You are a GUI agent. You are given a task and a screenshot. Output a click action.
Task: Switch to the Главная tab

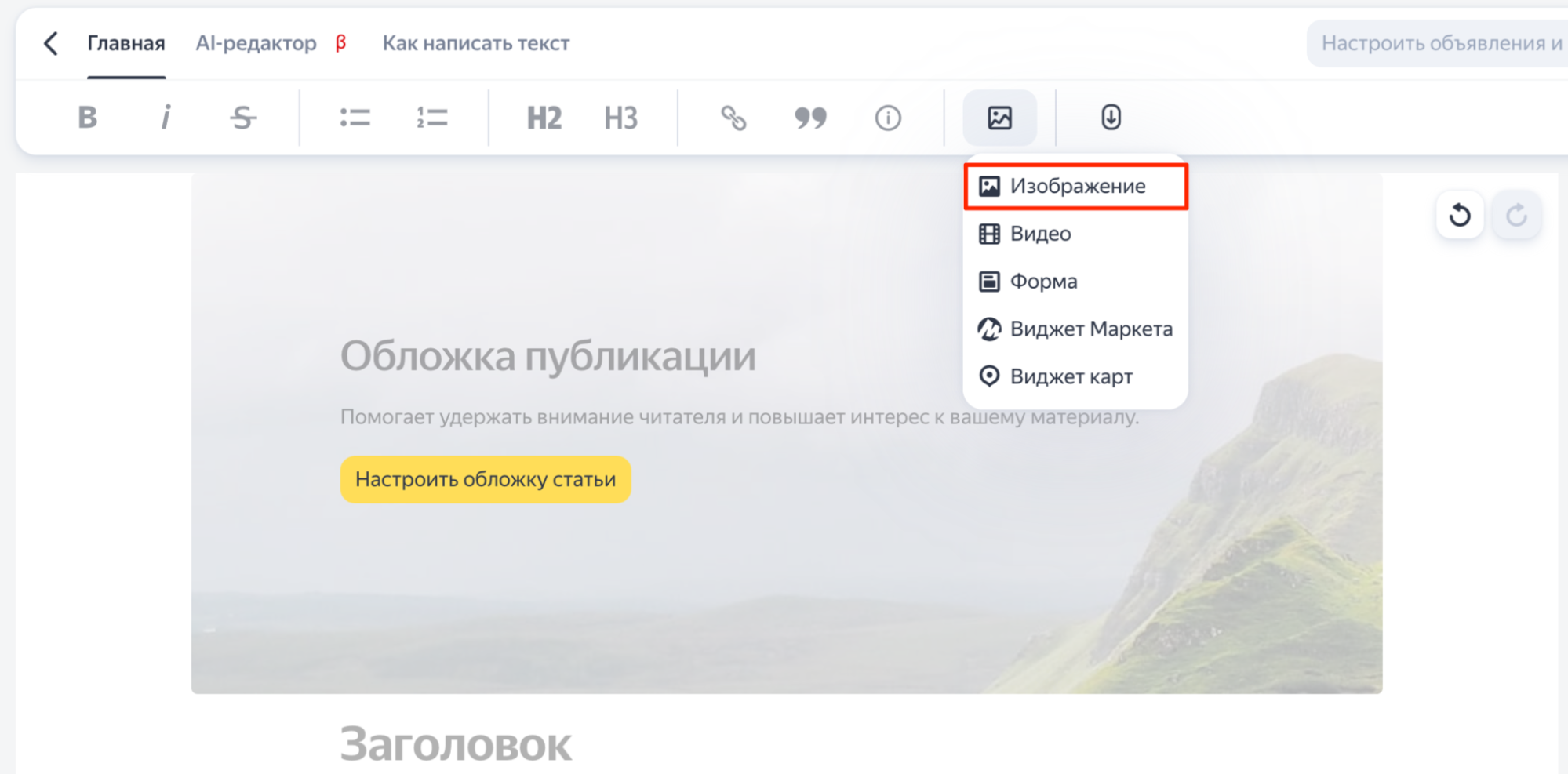(x=126, y=43)
